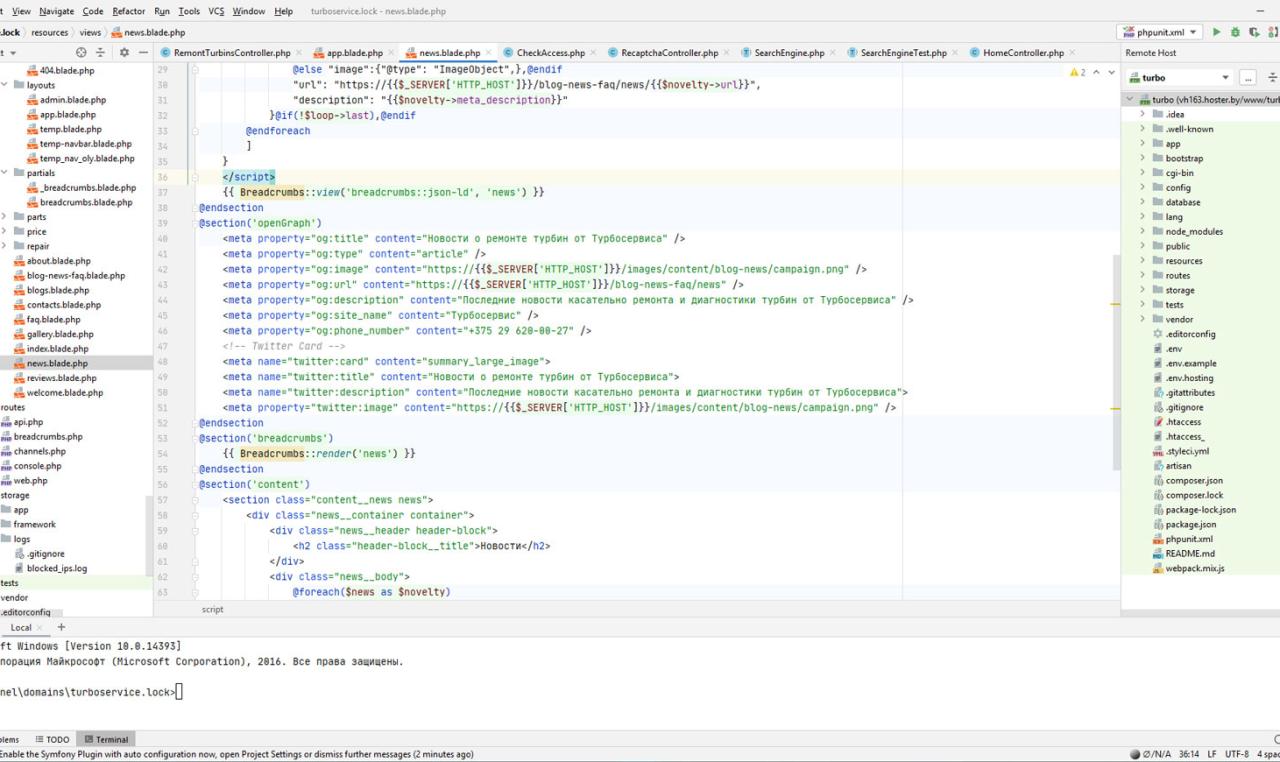Start debugging with the green bug icon
1280x762 pixels.
1236,32
